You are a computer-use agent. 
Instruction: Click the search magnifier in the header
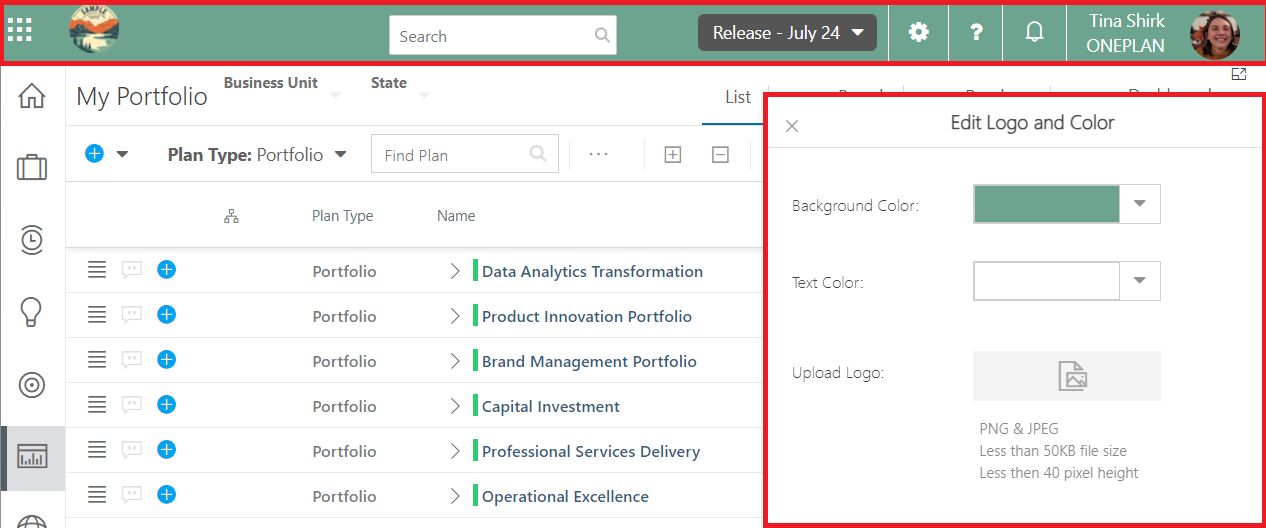coord(602,35)
